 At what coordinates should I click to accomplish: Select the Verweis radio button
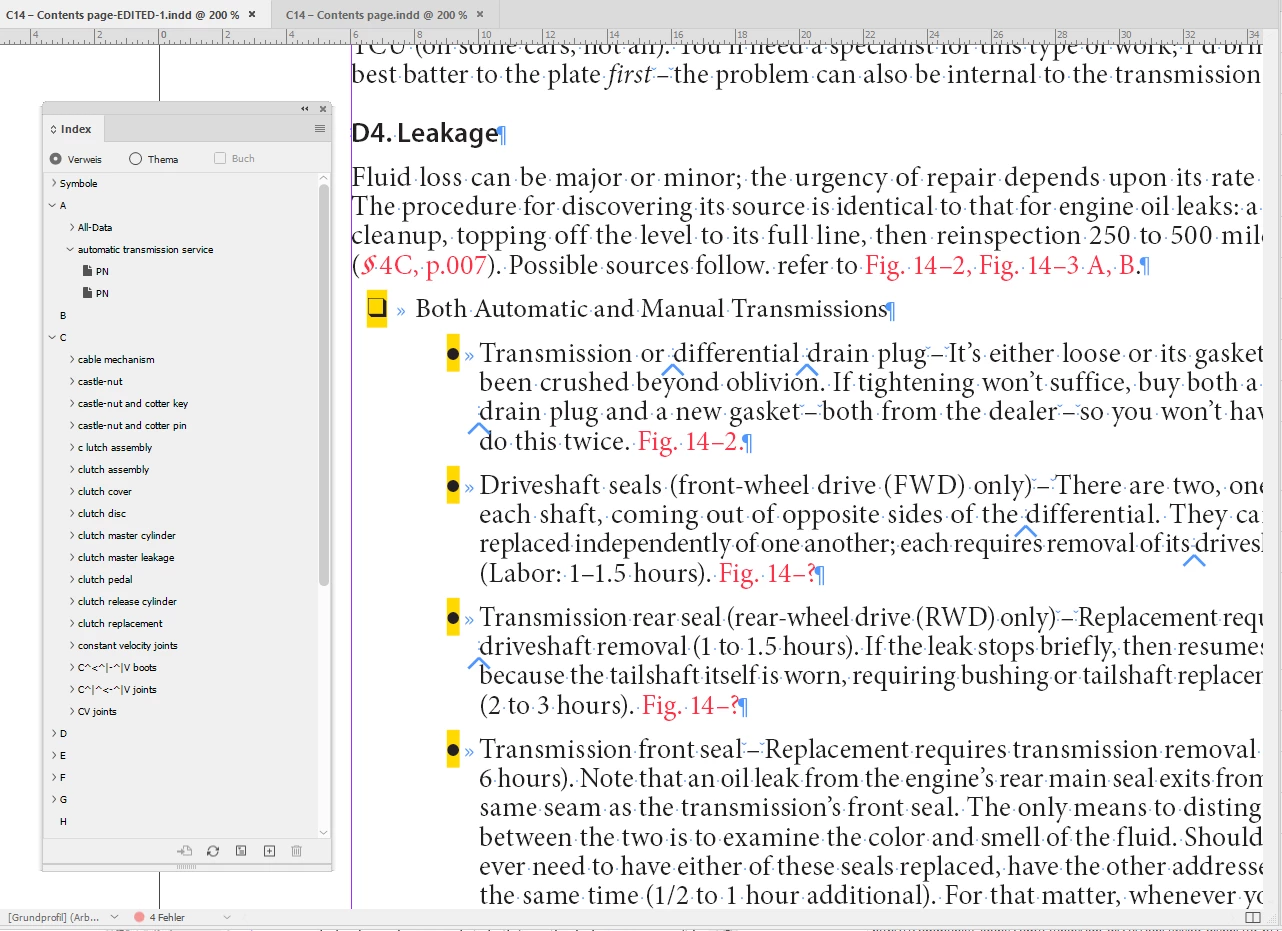[55, 159]
